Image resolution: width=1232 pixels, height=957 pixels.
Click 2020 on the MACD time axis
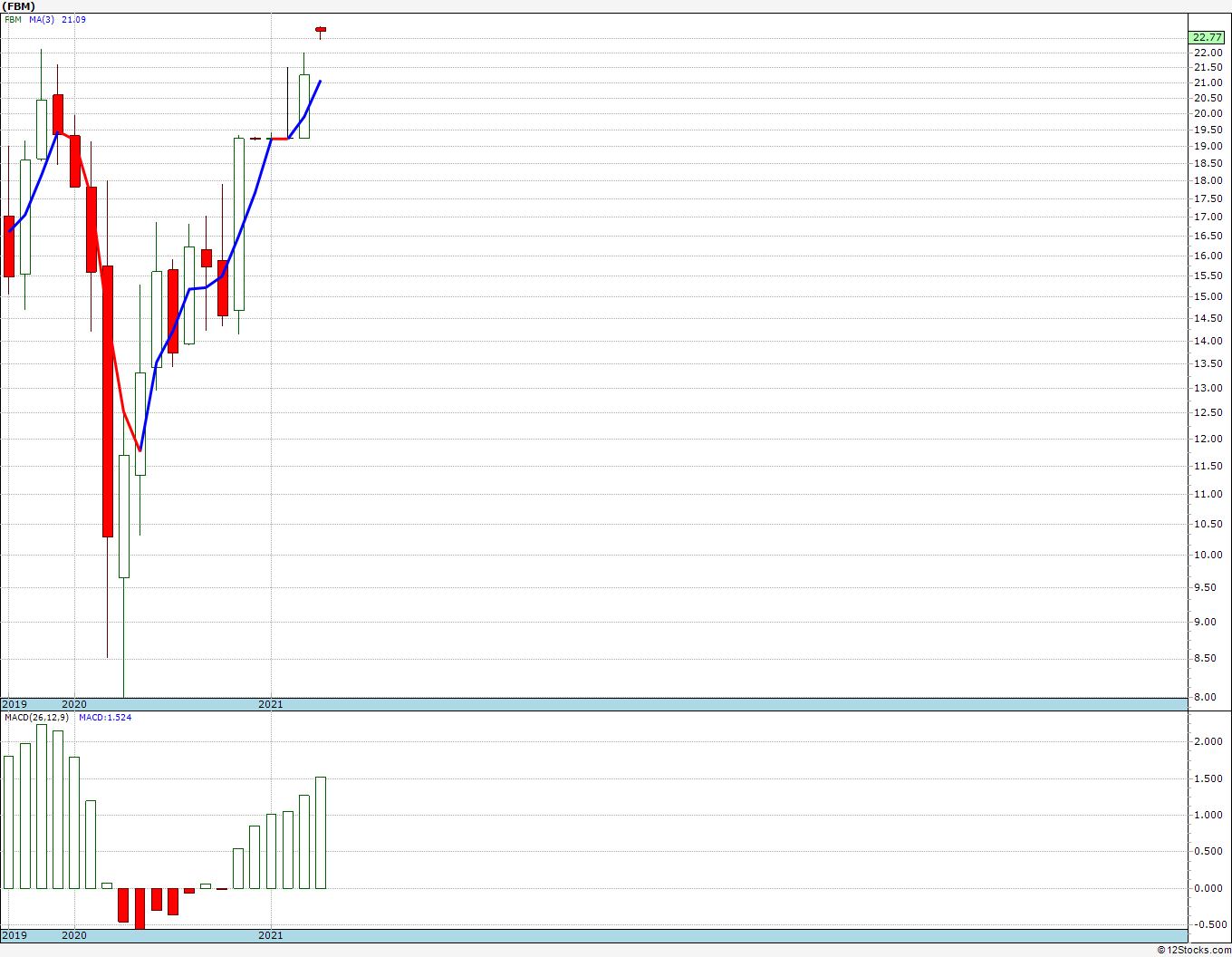pyautogui.click(x=74, y=935)
